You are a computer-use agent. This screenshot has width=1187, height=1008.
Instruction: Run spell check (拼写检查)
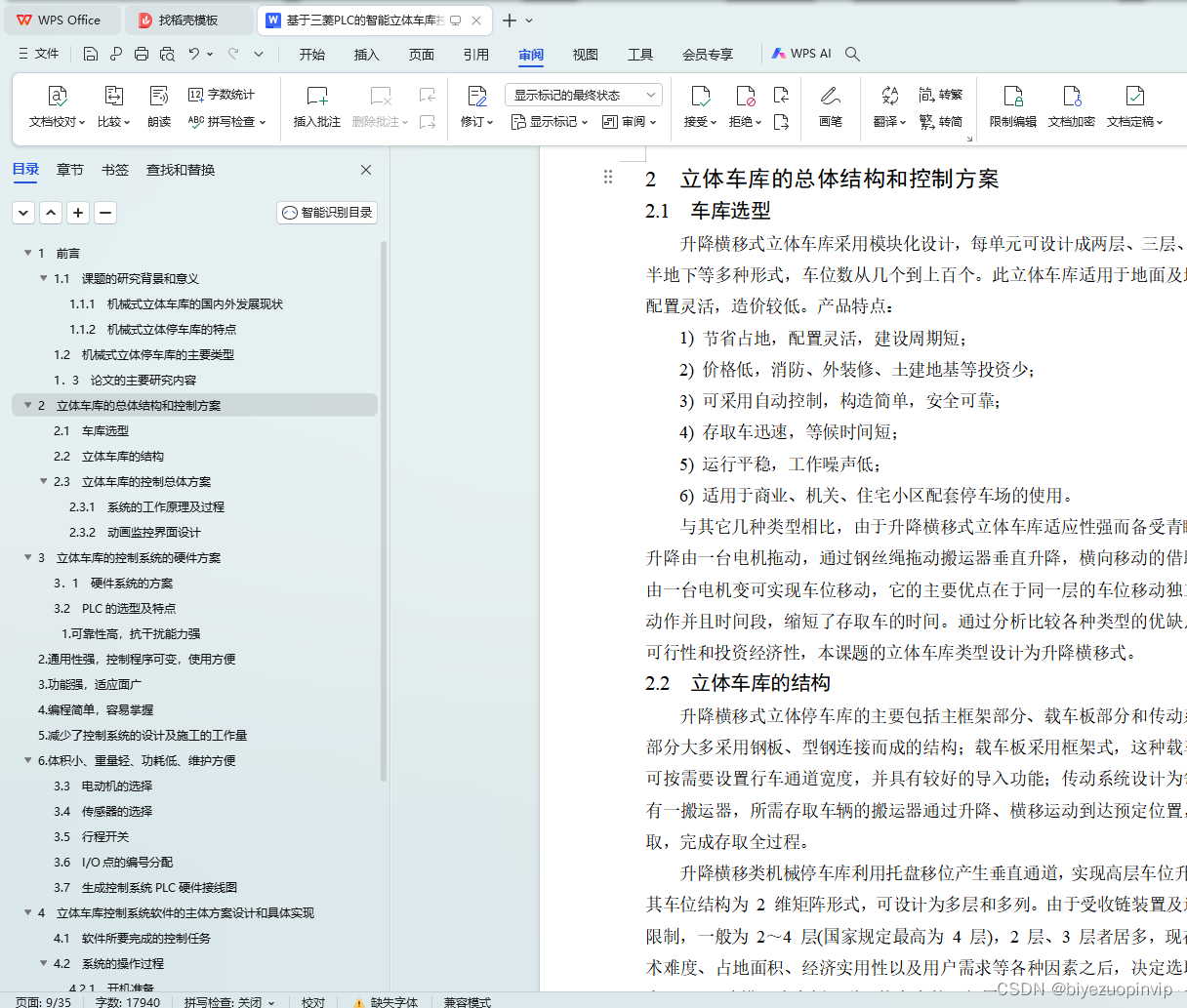[x=226, y=122]
